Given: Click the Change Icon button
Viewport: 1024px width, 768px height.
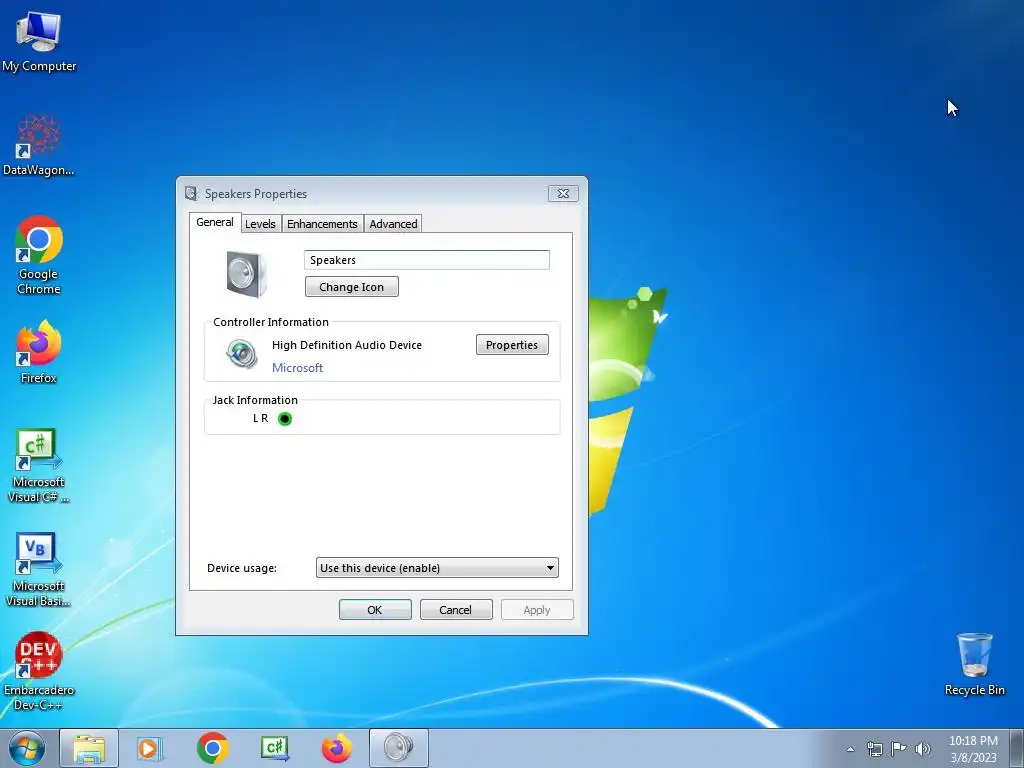Looking at the screenshot, I should click(351, 287).
